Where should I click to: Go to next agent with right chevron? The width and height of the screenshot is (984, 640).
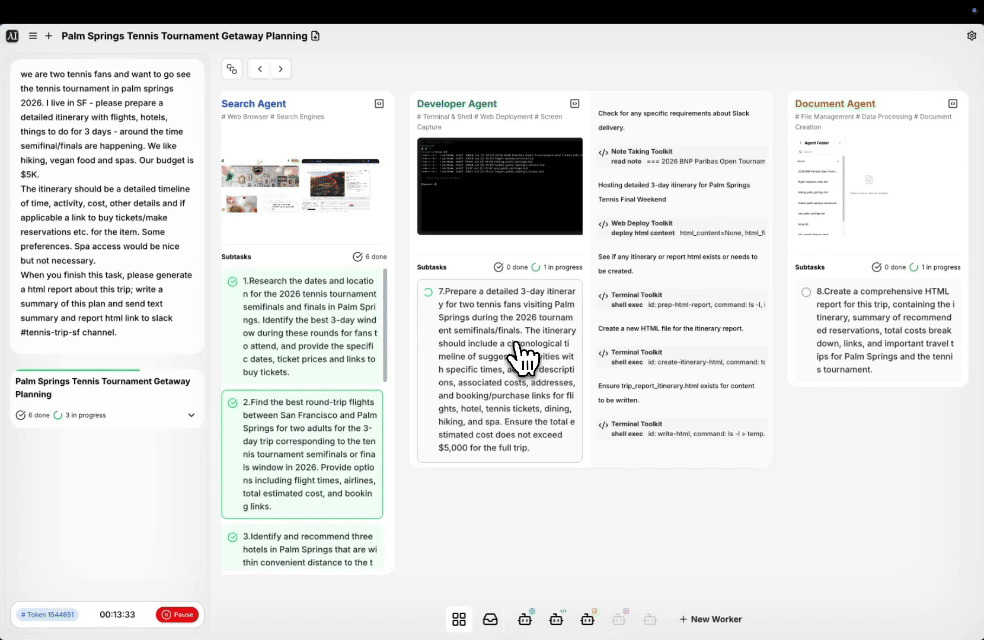pyautogui.click(x=281, y=69)
